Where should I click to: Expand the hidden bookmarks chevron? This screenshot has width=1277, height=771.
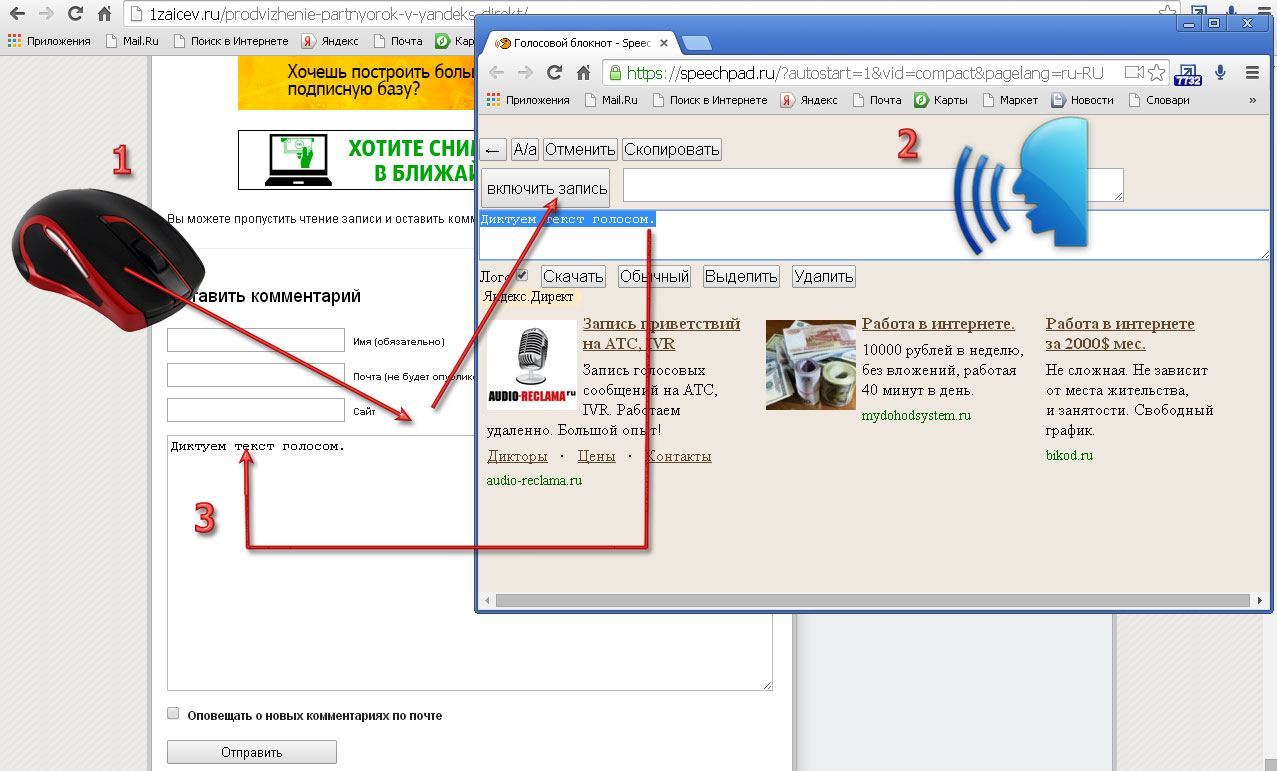(x=1252, y=100)
